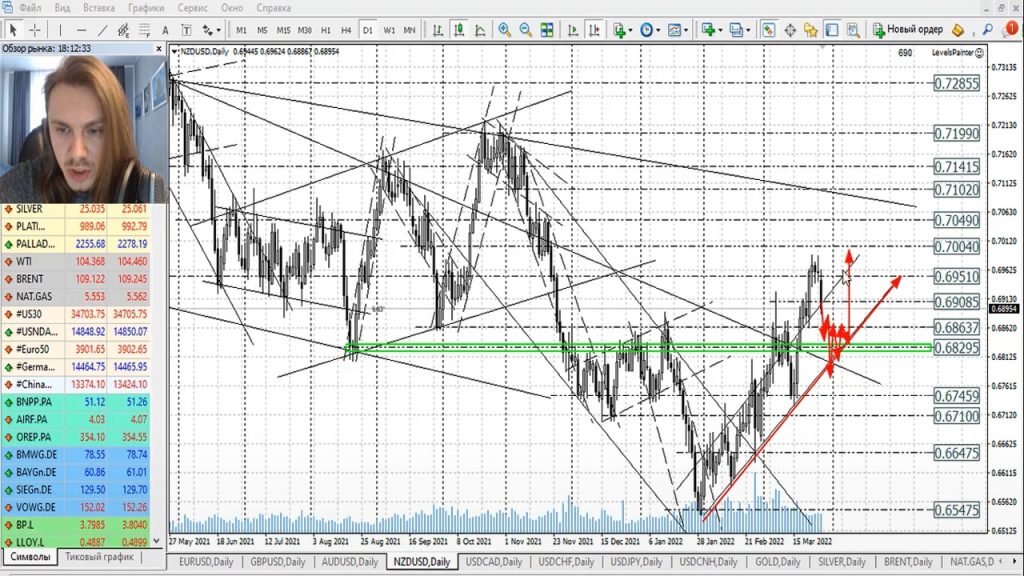Click the tile windows icon
This screenshot has width=1024, height=576.
click(x=549, y=30)
